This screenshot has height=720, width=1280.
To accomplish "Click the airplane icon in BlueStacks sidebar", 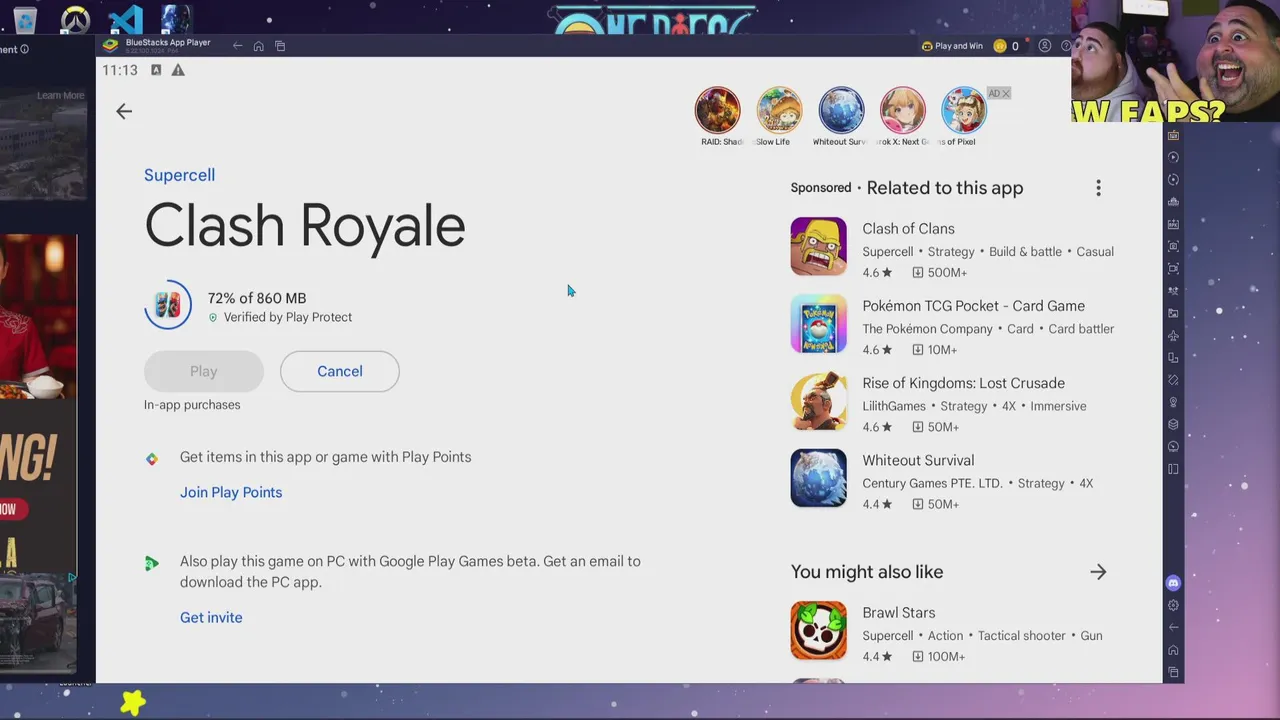I will click(x=1174, y=336).
